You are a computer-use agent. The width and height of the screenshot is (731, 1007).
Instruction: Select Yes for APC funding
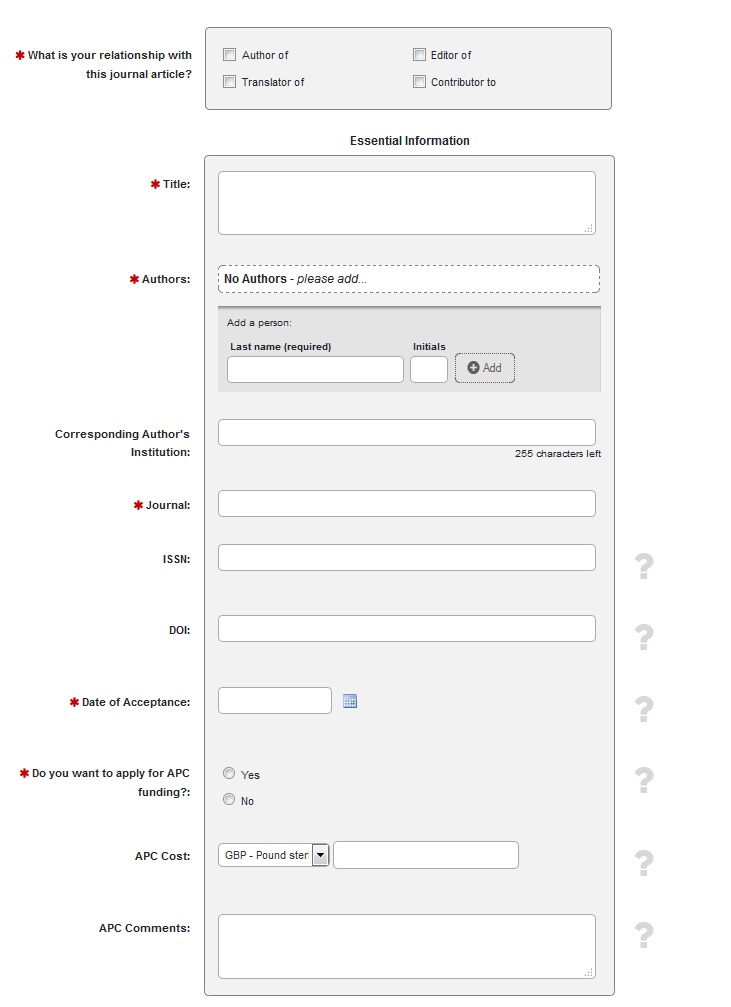pyautogui.click(x=230, y=773)
